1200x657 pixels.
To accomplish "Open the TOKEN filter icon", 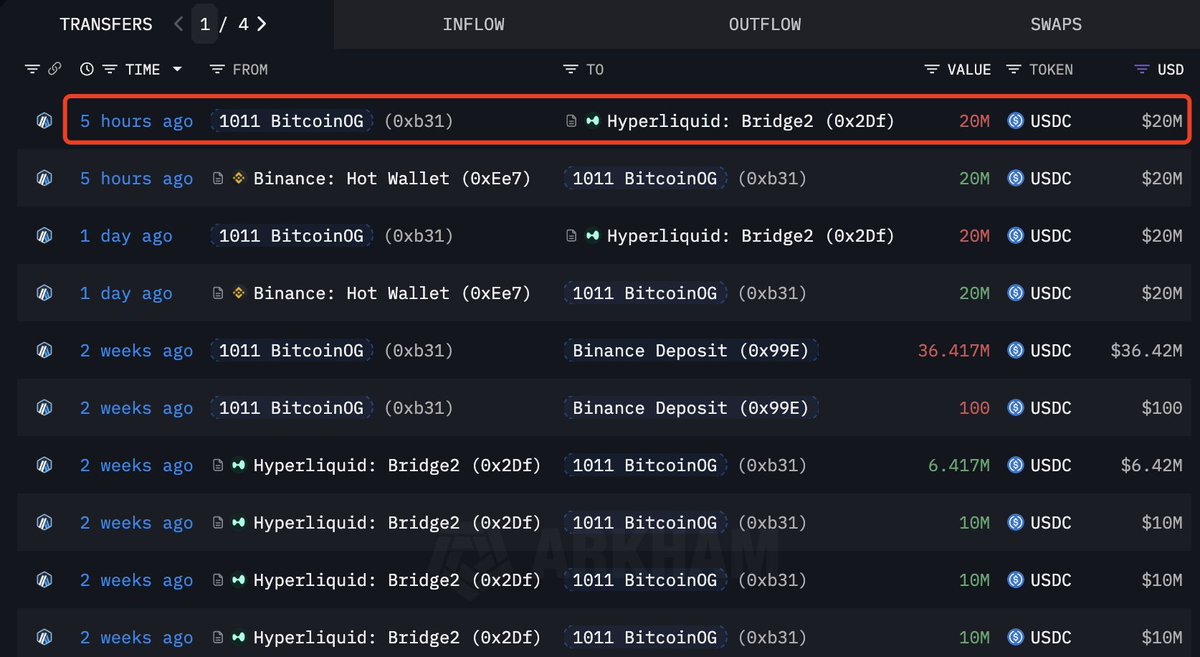I will click(x=1014, y=69).
